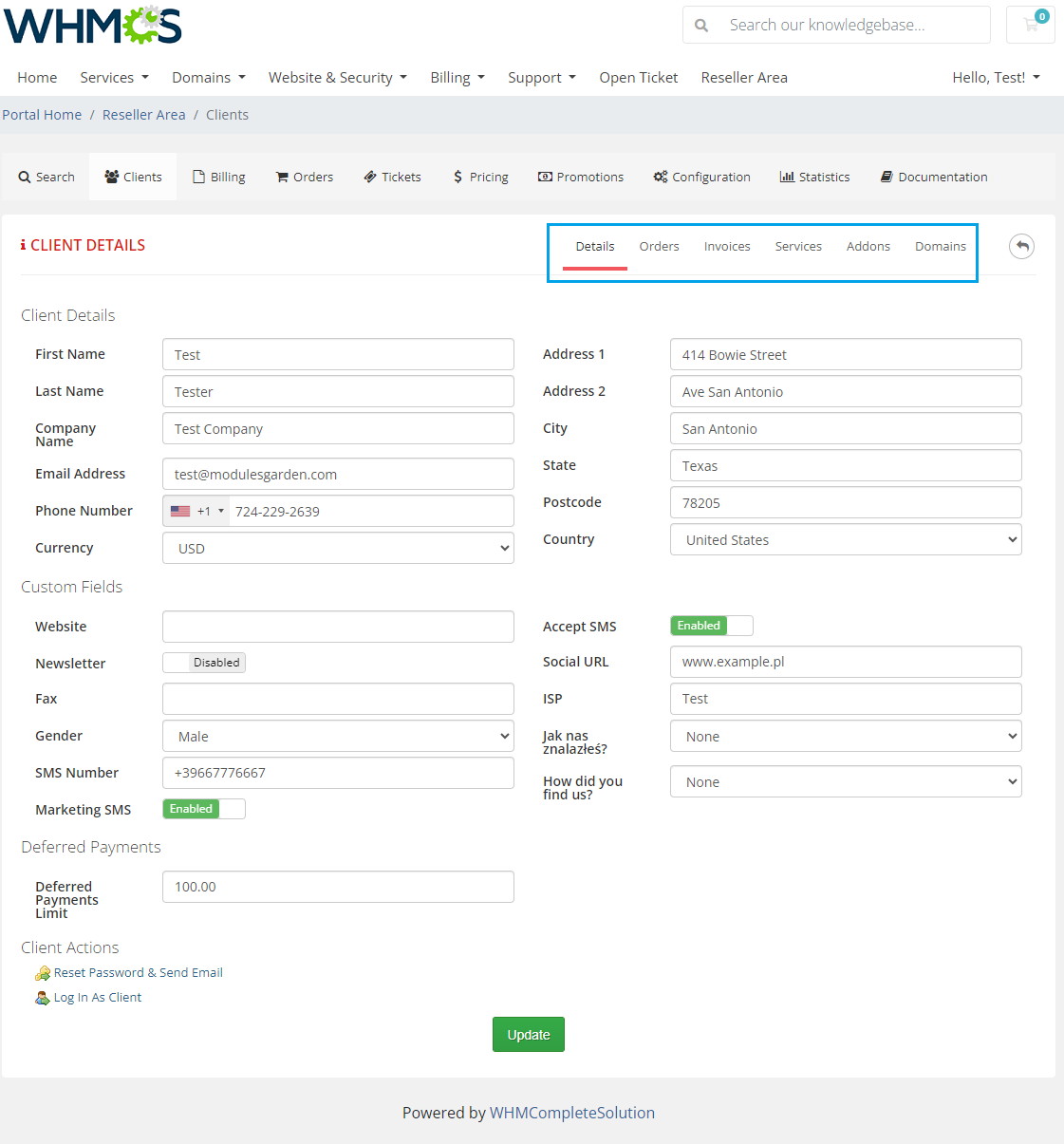Screen dimensions: 1064x1144
Task: Open Reseller Area from top navigation
Action: (744, 78)
